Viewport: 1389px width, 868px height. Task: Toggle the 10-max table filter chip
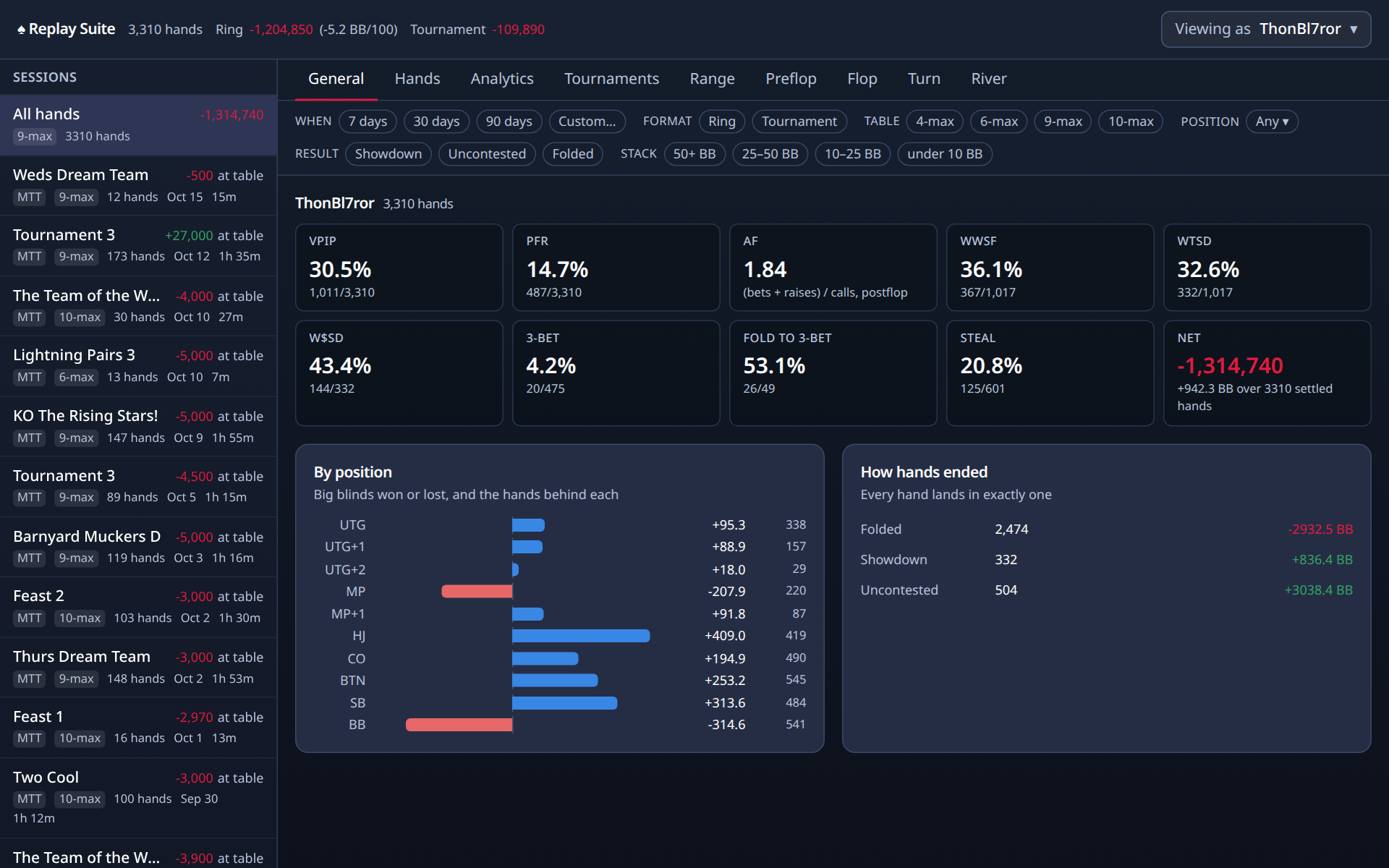tap(1131, 122)
